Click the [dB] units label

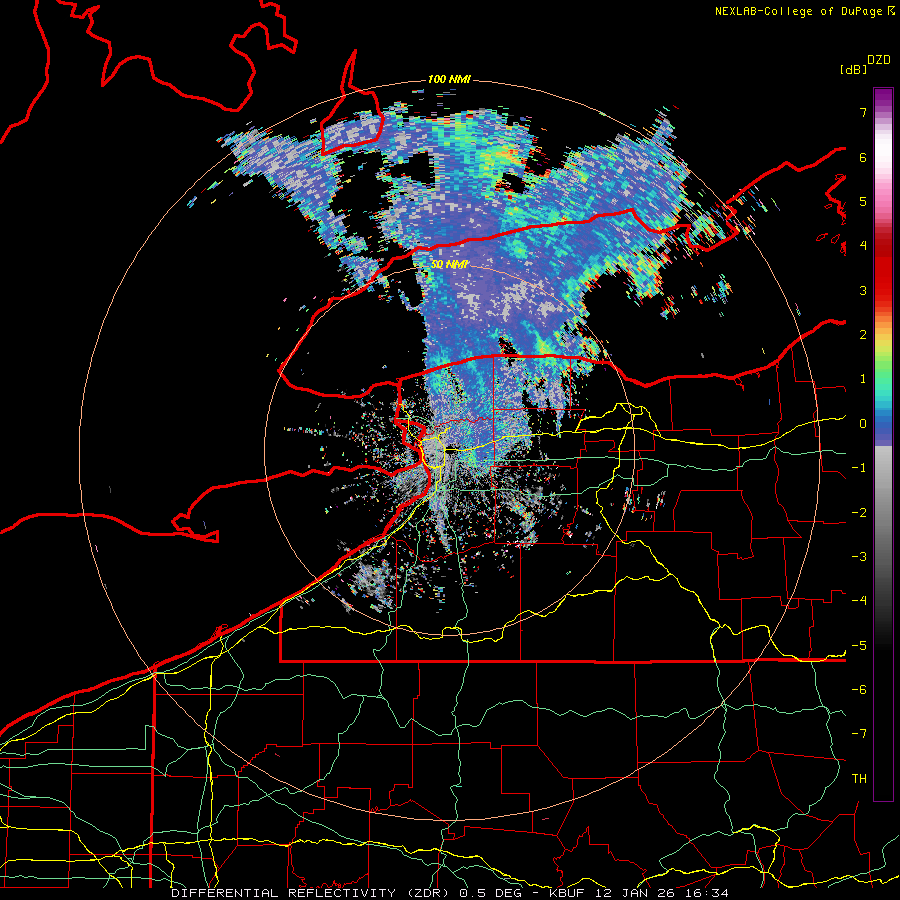tap(854, 69)
